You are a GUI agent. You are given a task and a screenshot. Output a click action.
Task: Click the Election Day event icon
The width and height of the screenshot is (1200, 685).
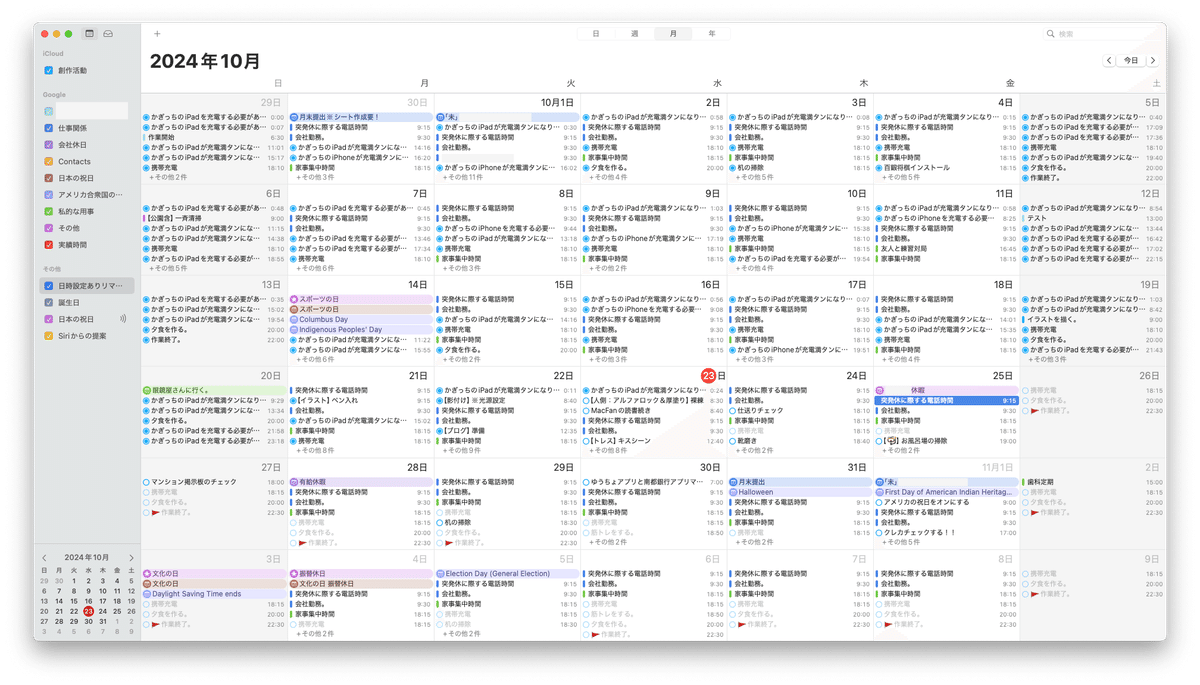(440, 574)
